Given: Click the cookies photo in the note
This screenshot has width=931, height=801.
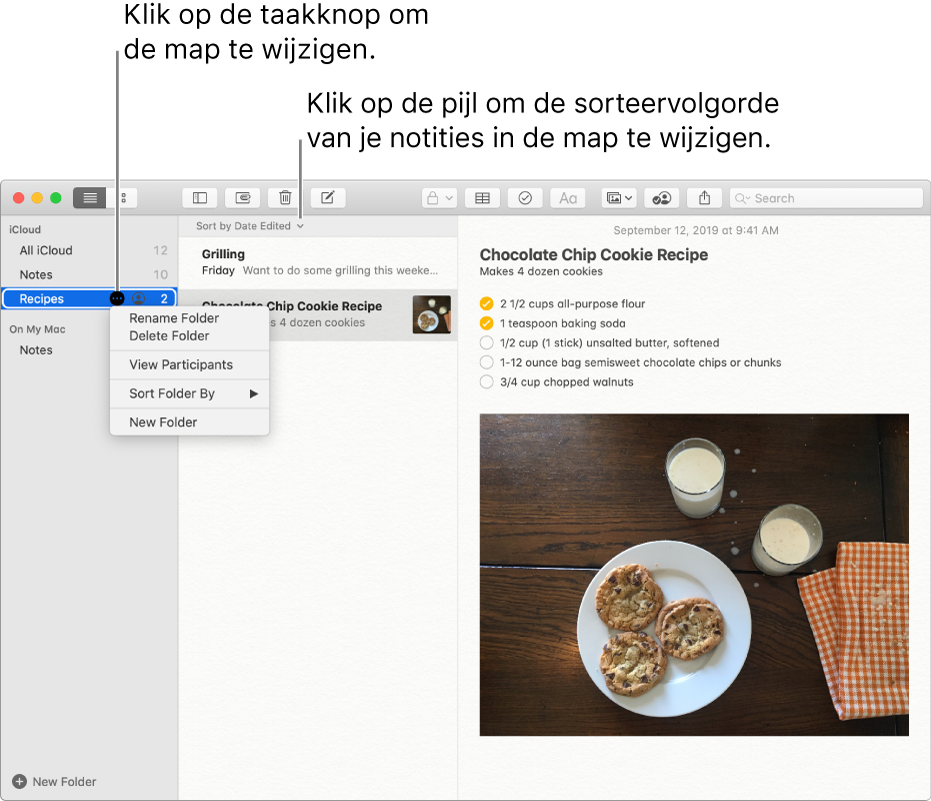Looking at the screenshot, I should (694, 575).
